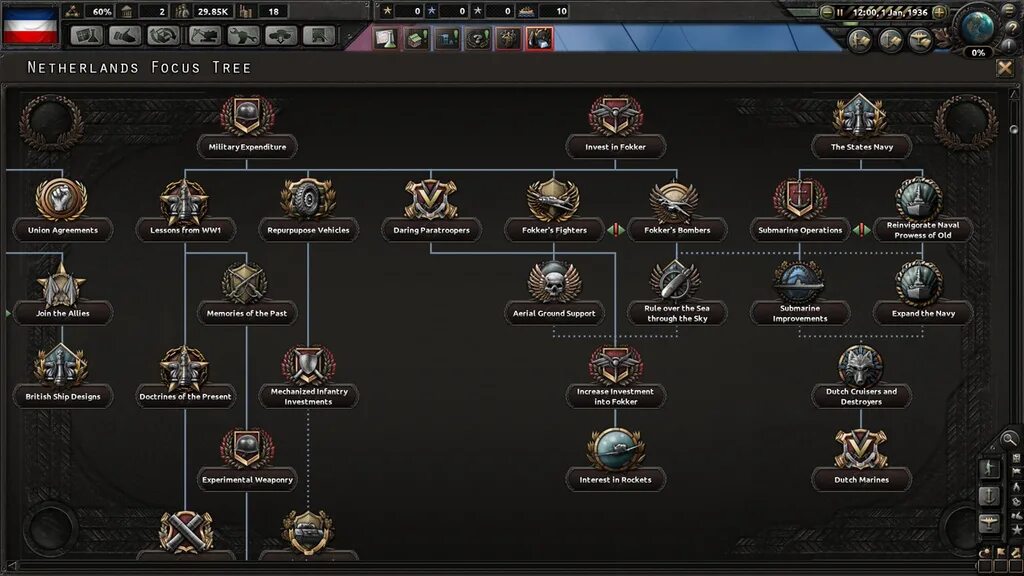Screen dimensions: 1024x576
Task: Select Increase Investment into Fokker focus
Action: point(615,376)
